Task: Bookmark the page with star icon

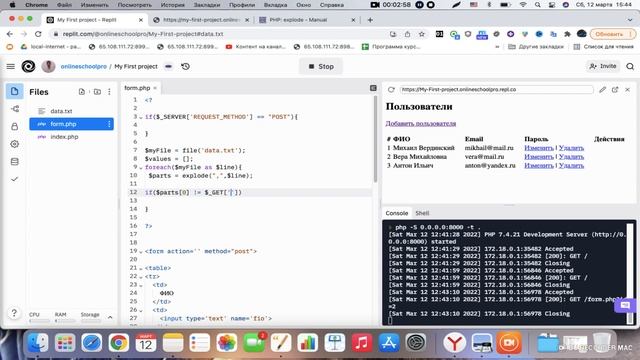Action: 422,34
